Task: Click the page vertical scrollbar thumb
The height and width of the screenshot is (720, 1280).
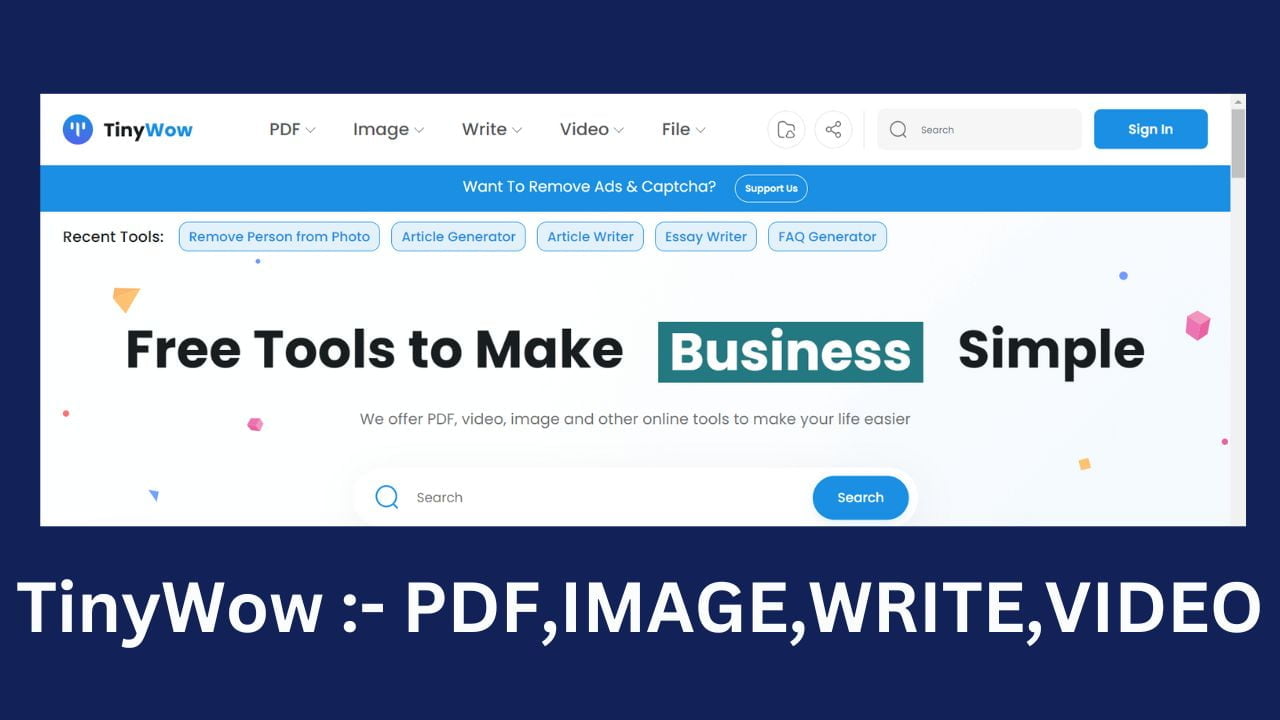Action: [1238, 143]
